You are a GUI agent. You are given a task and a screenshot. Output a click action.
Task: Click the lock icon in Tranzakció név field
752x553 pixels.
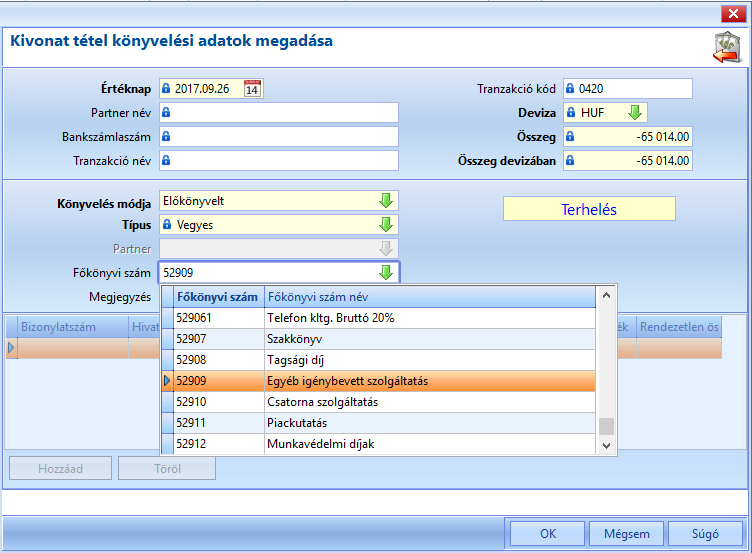click(x=166, y=160)
